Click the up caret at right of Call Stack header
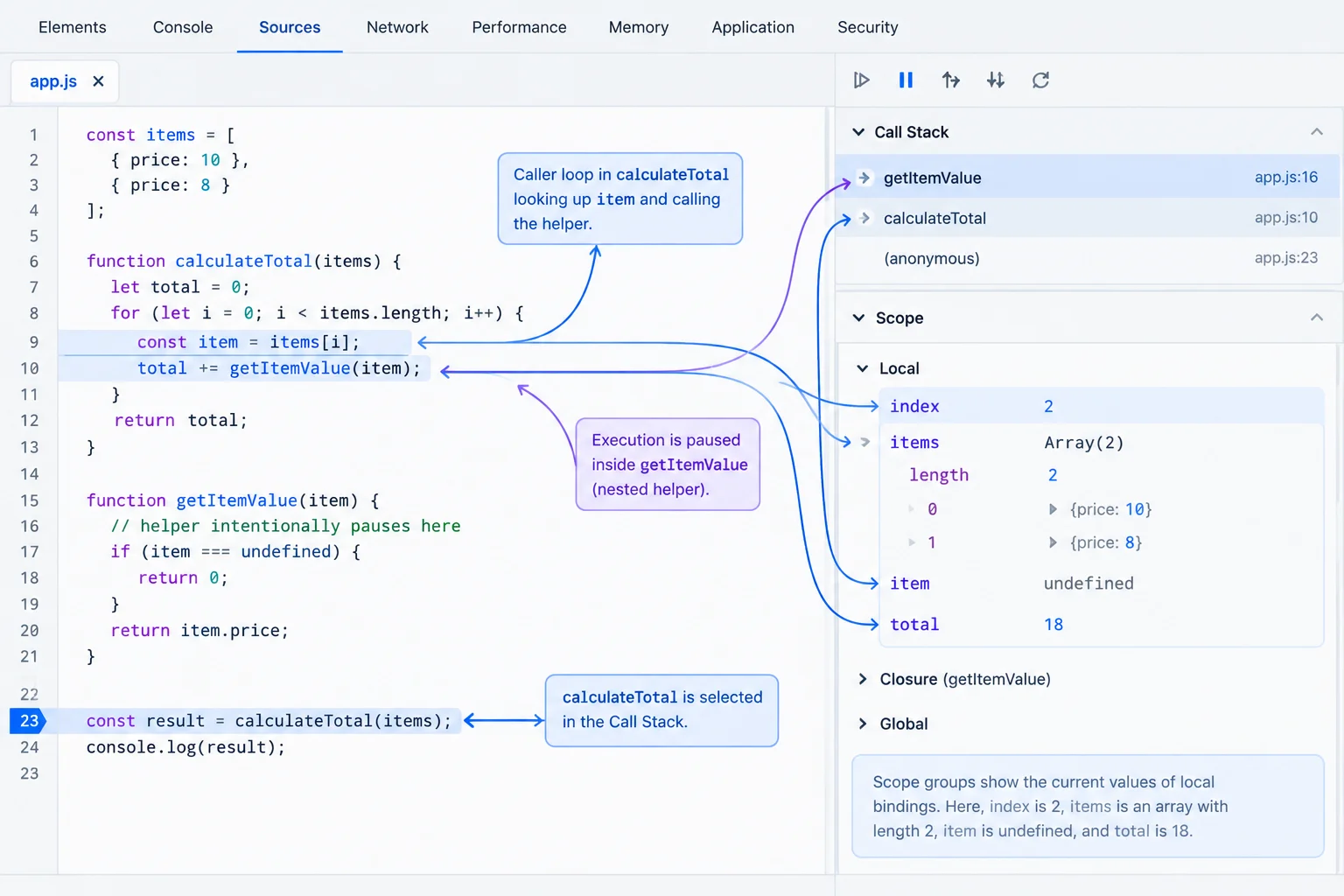1344x896 pixels. point(1317,132)
